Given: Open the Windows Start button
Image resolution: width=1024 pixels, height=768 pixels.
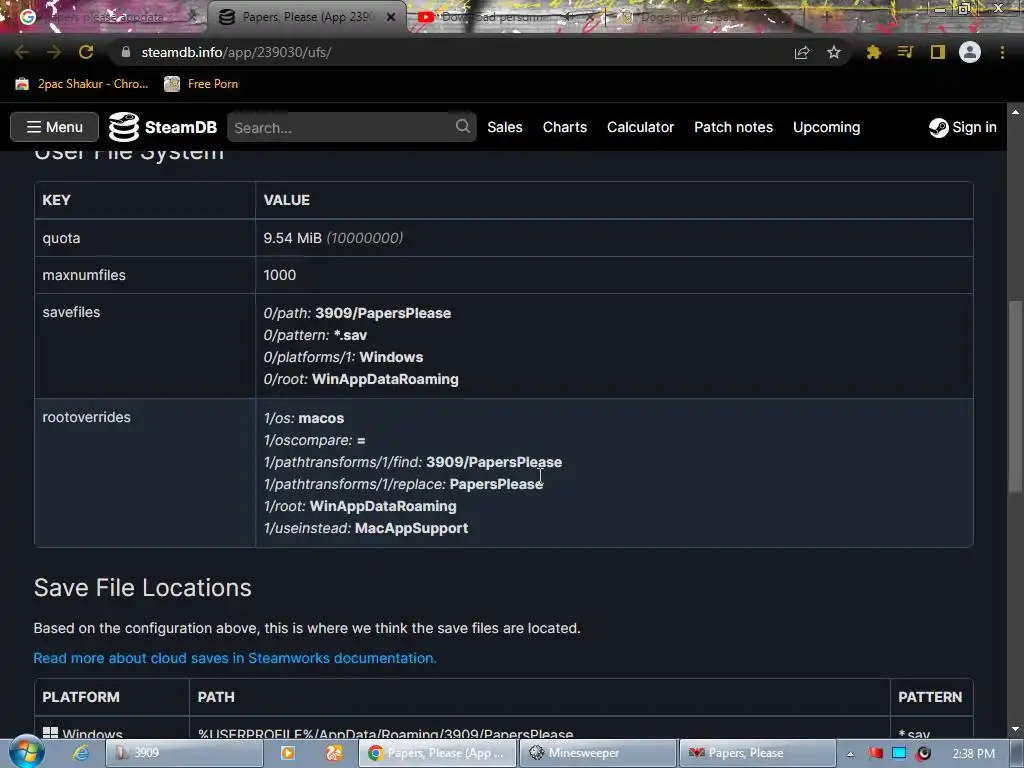Looking at the screenshot, I should click(x=27, y=752).
